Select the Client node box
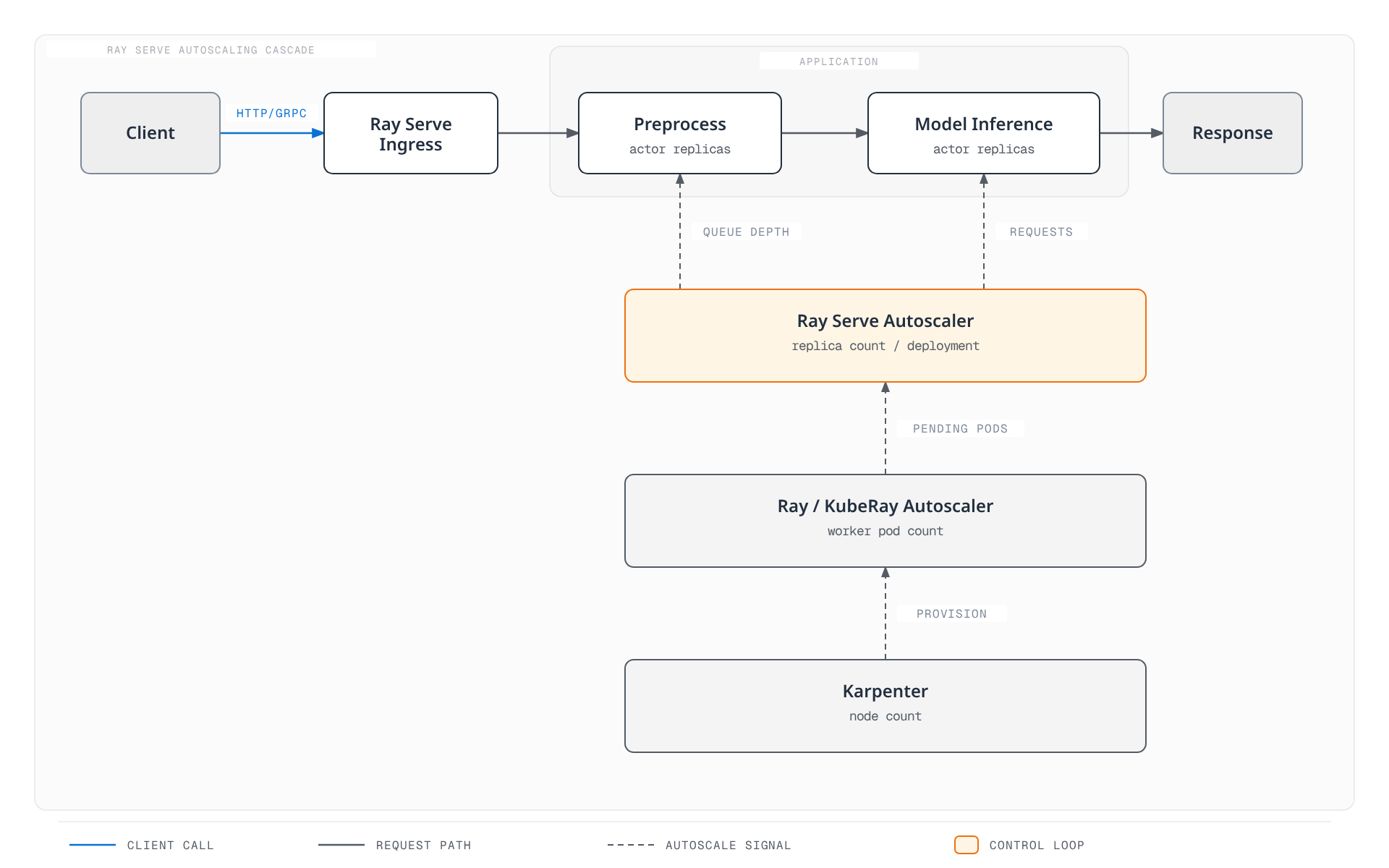The width and height of the screenshot is (1389, 868). pyautogui.click(x=150, y=133)
